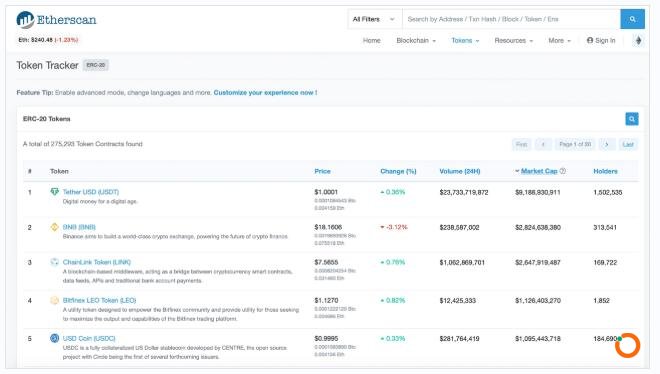Click the blue search button in header
Image resolution: width=660 pixels, height=374 pixels.
point(632,19)
